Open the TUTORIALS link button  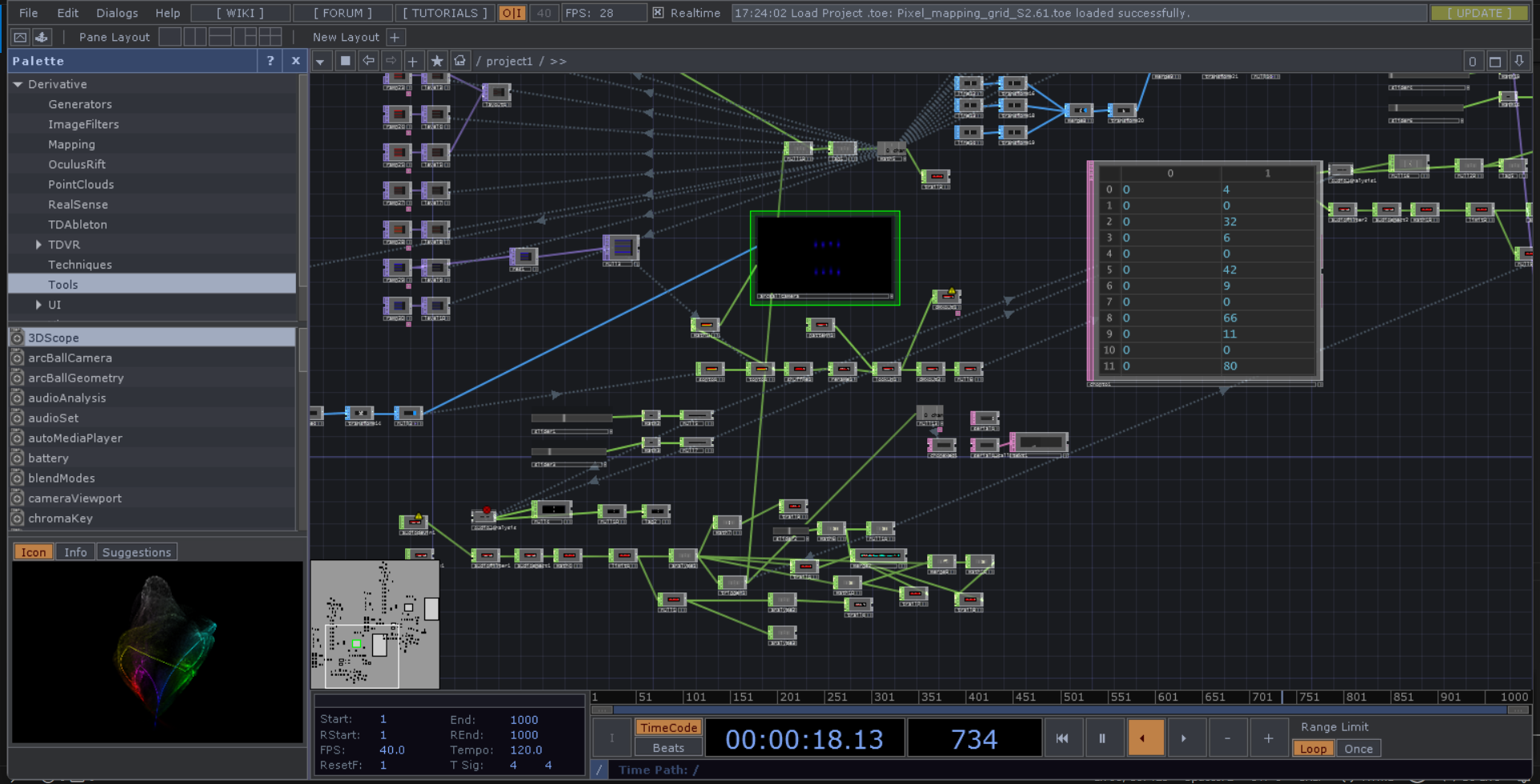(x=444, y=13)
